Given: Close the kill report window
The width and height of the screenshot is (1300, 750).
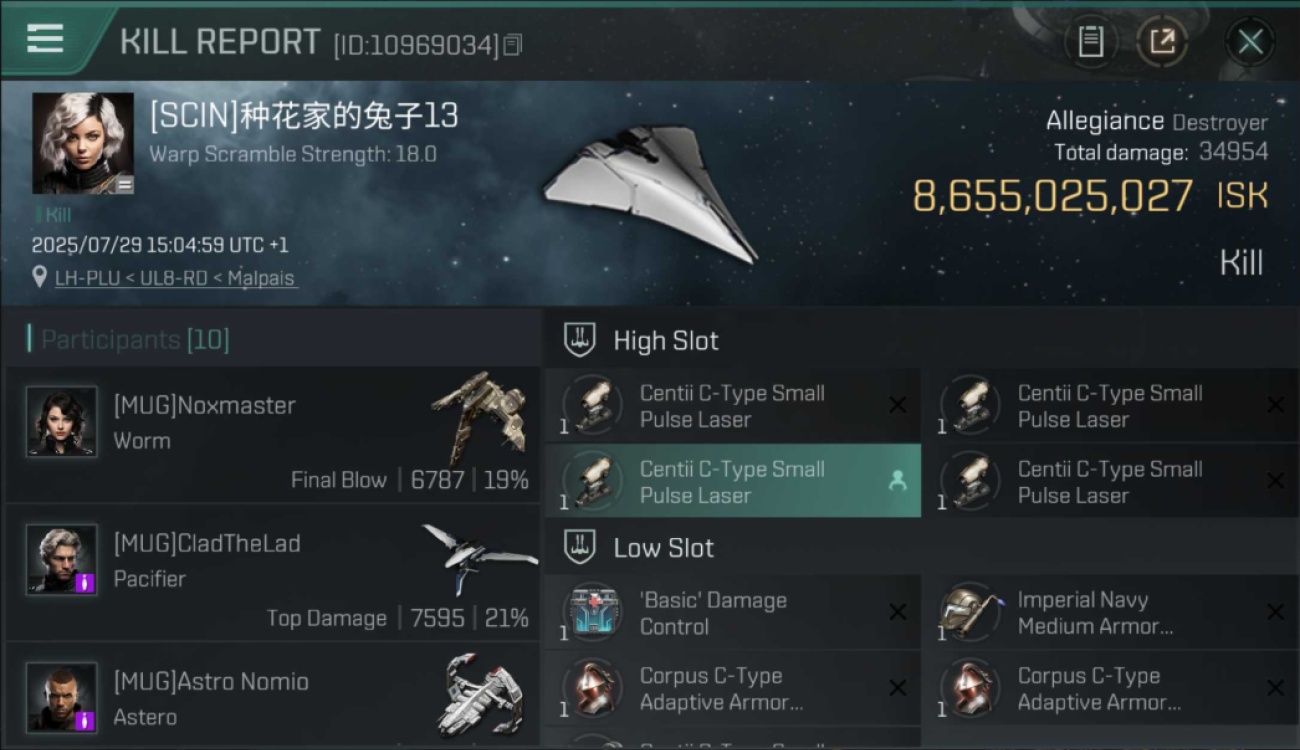Looking at the screenshot, I should [1250, 42].
